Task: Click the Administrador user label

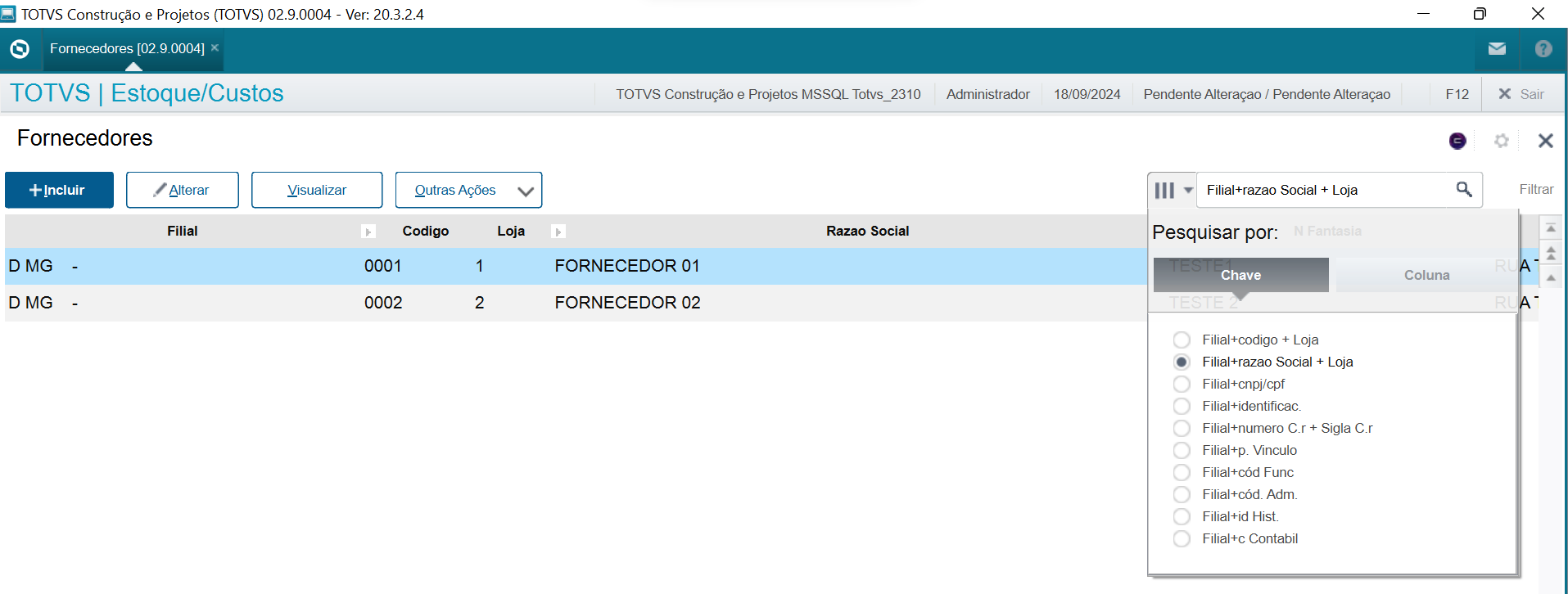Action: pos(988,94)
